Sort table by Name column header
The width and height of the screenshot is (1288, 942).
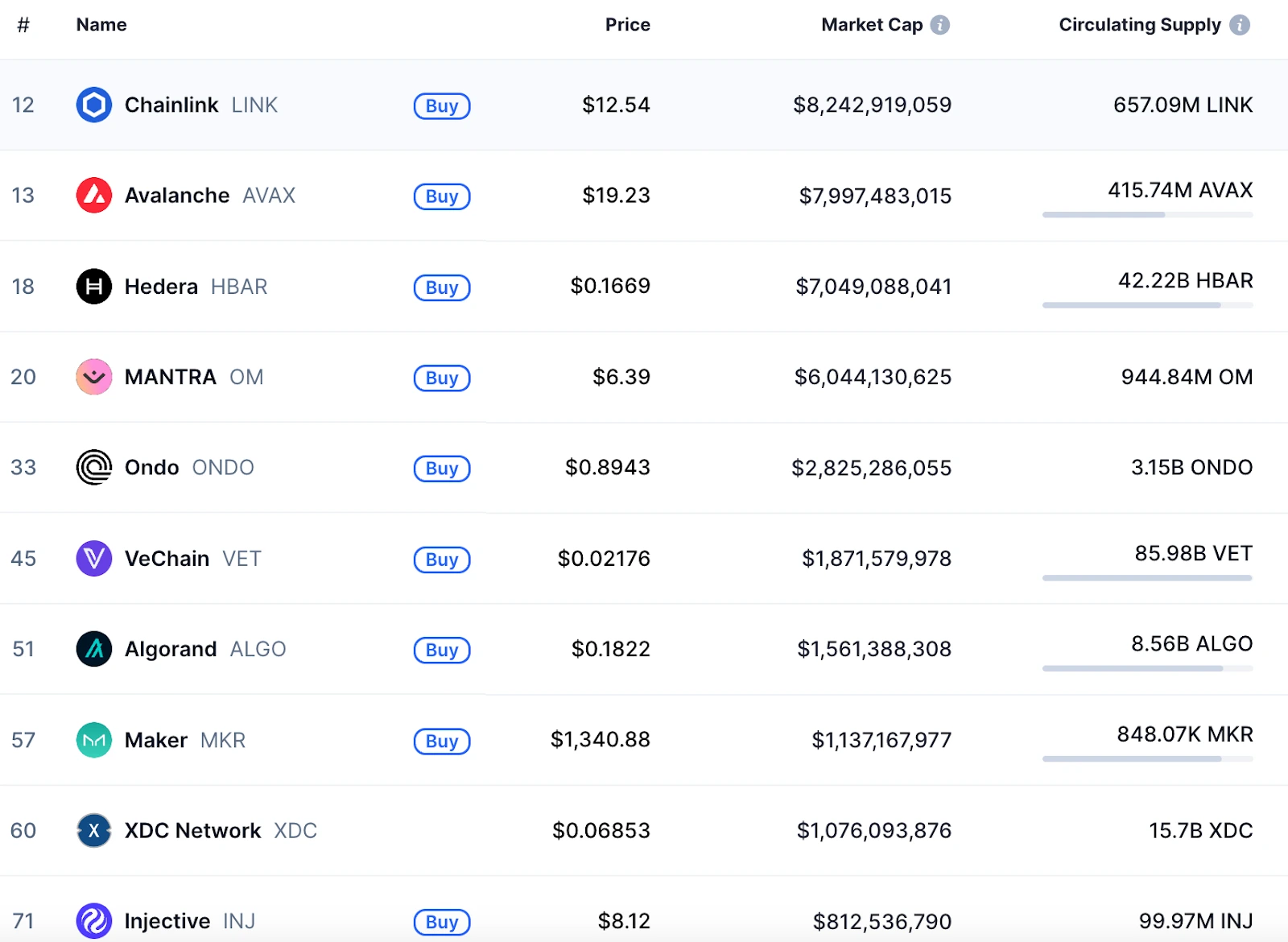[101, 25]
